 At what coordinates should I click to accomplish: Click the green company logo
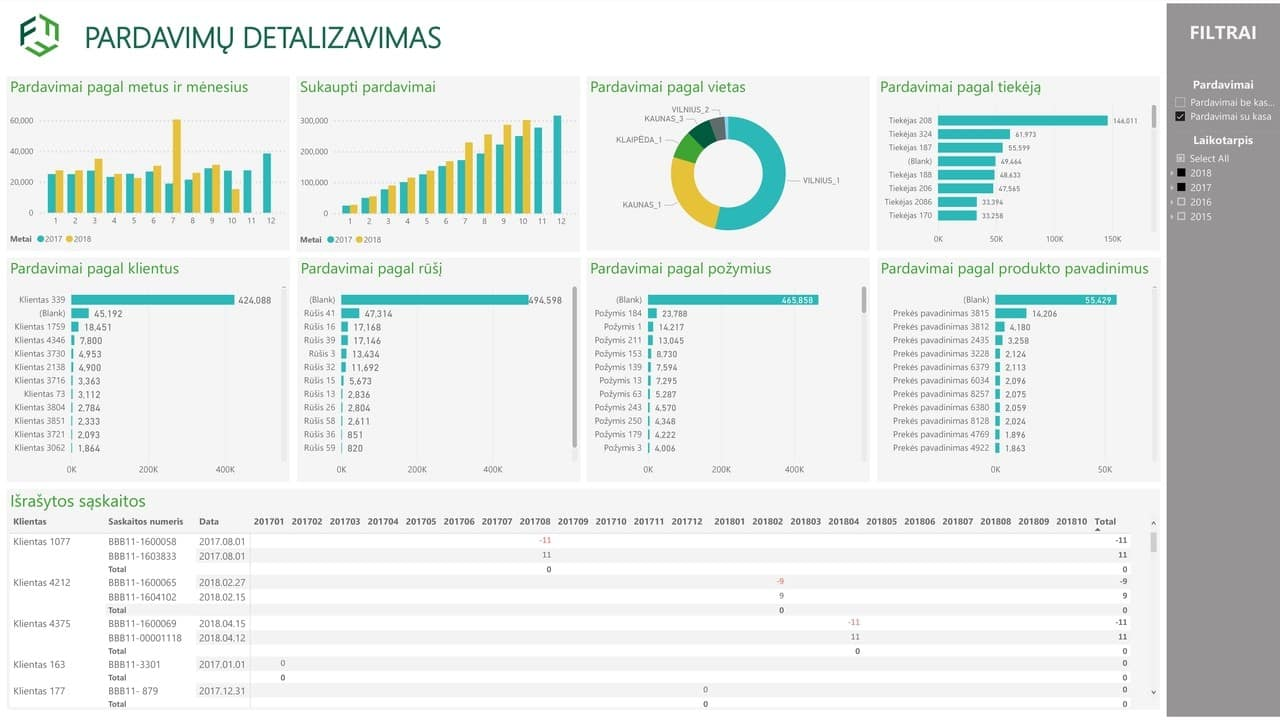coord(40,36)
